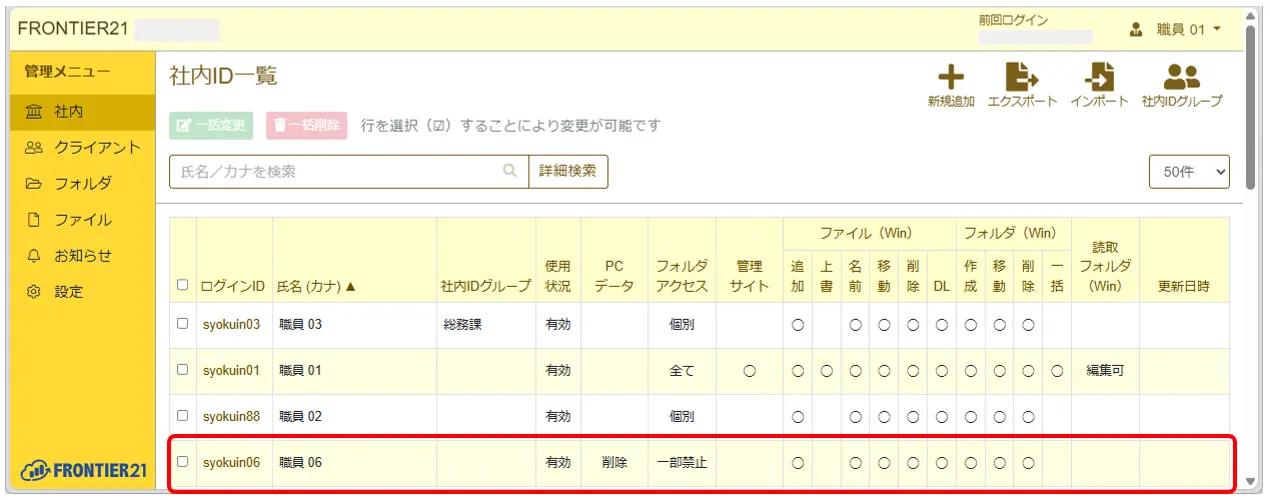
Task: Open the 50件 page size dropdown
Action: coord(1189,172)
